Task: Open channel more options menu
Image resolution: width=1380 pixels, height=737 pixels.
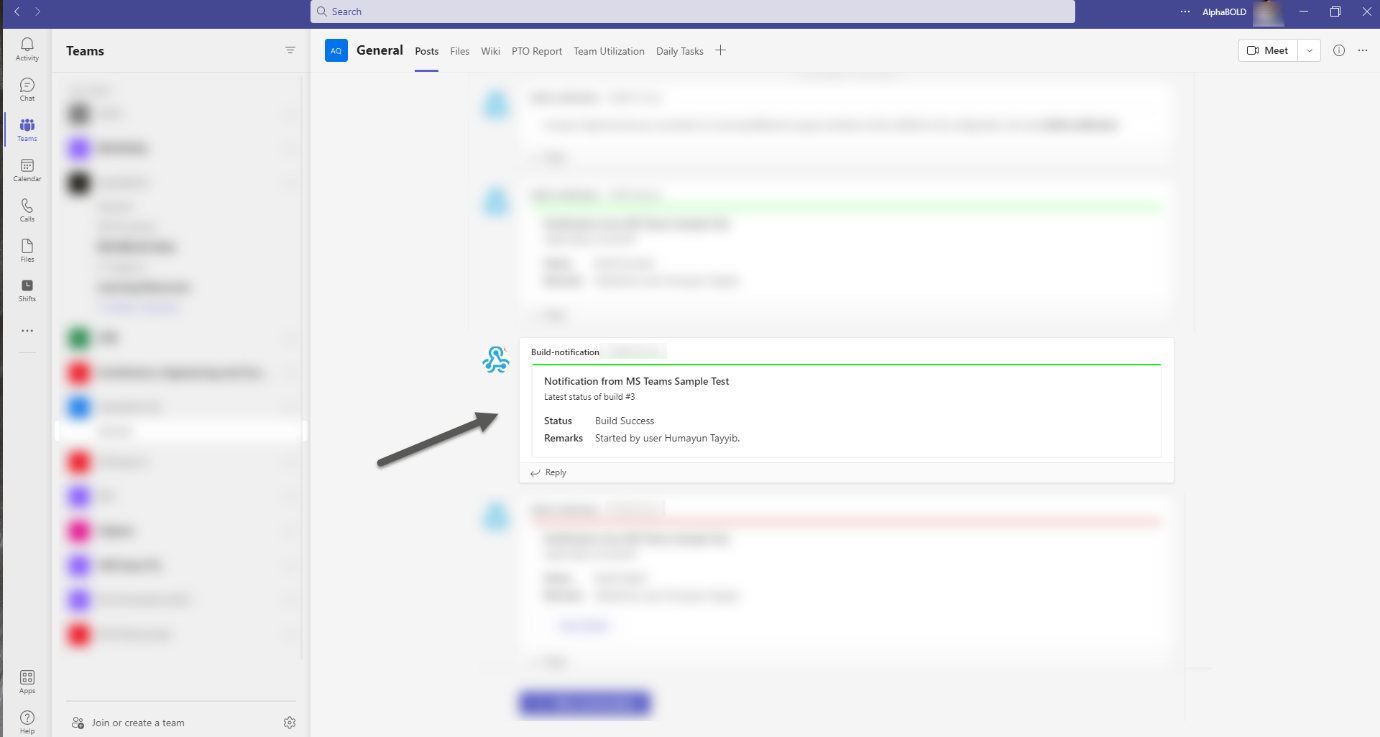Action: point(1363,50)
